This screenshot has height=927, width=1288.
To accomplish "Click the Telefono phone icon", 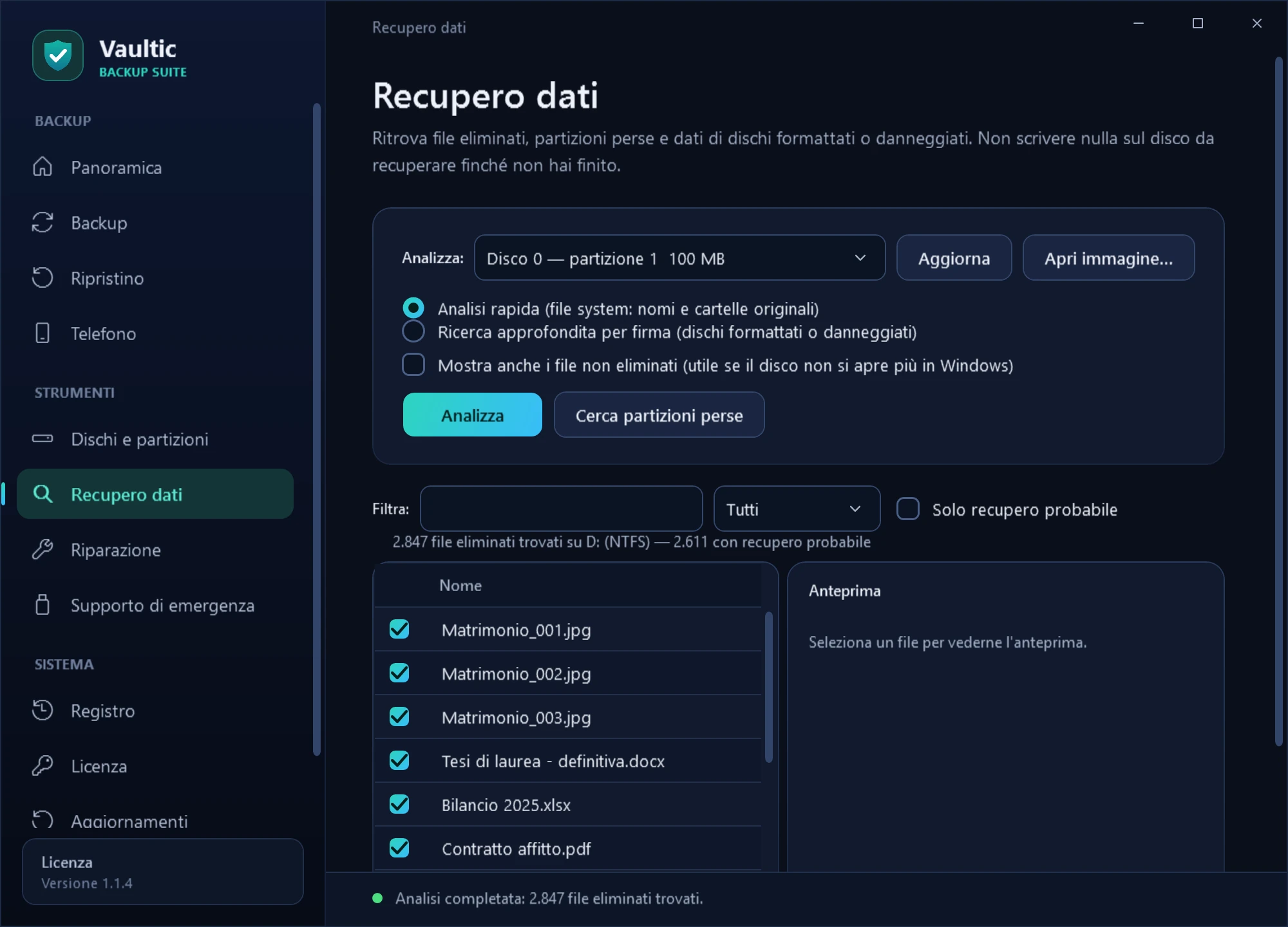I will tap(43, 333).
